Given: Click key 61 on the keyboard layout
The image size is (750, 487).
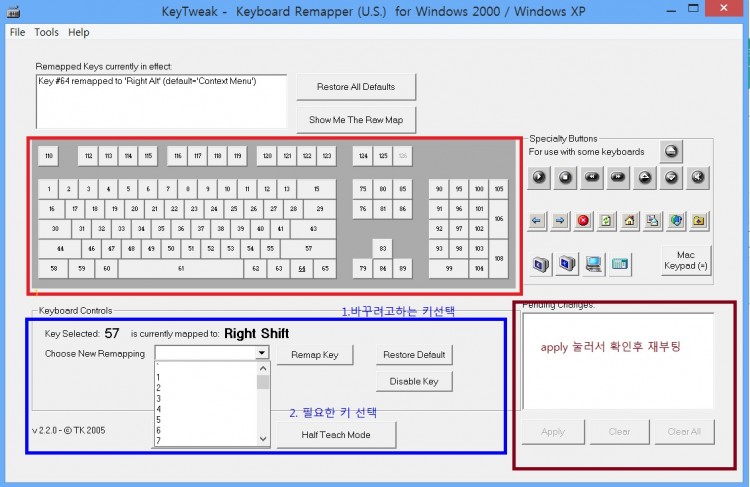Looking at the screenshot, I should [181, 268].
